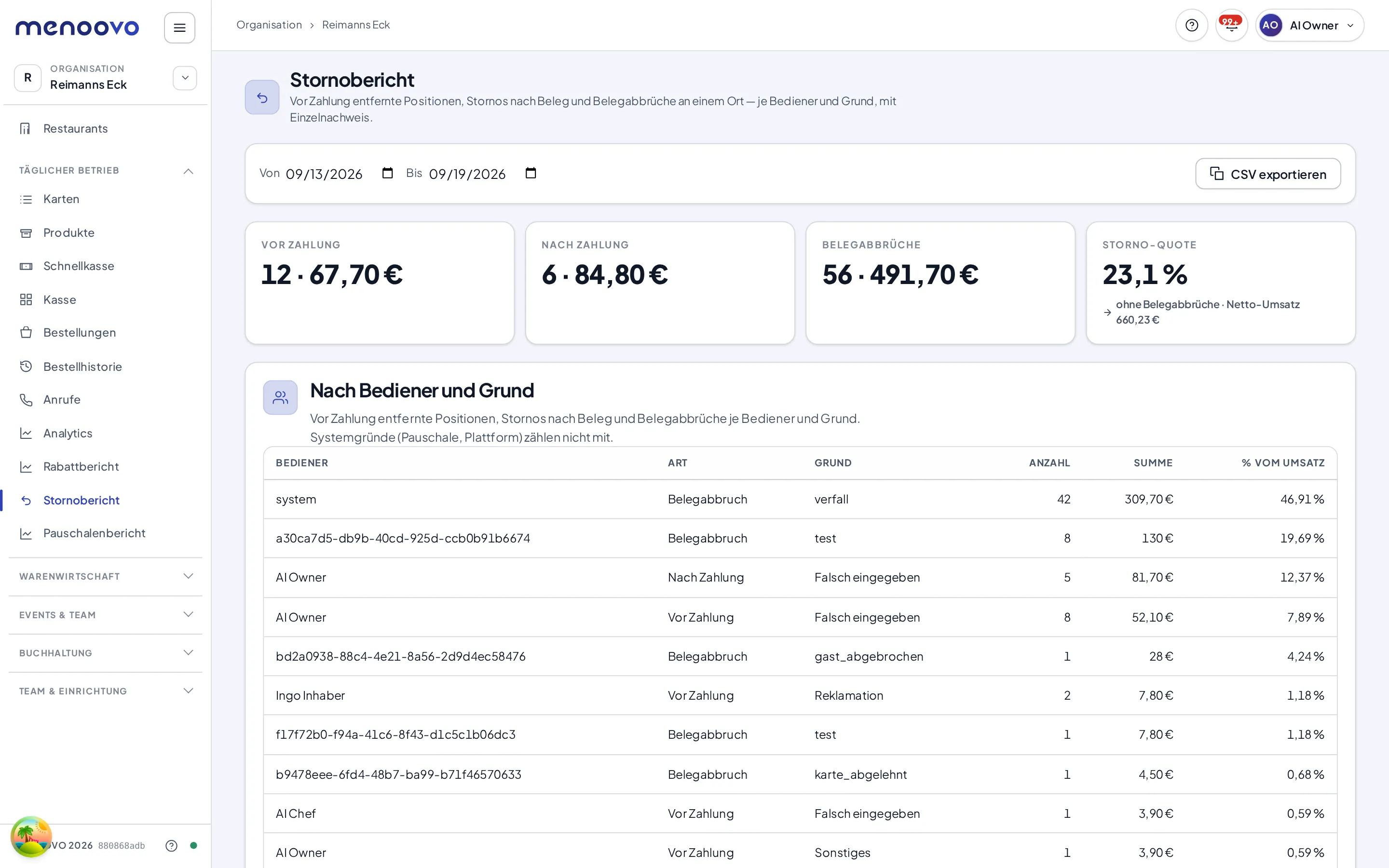Click the CSV exportieren button

tap(1268, 174)
